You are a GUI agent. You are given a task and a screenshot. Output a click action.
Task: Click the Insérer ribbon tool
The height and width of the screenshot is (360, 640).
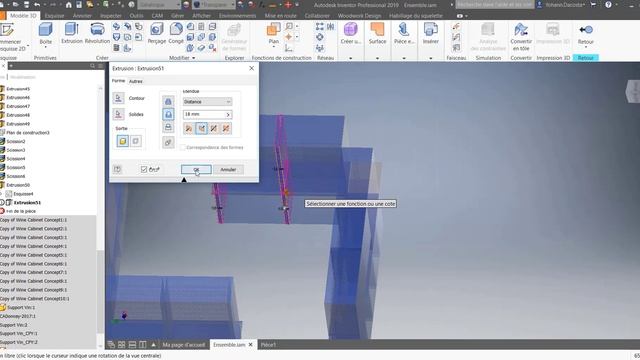[431, 33]
